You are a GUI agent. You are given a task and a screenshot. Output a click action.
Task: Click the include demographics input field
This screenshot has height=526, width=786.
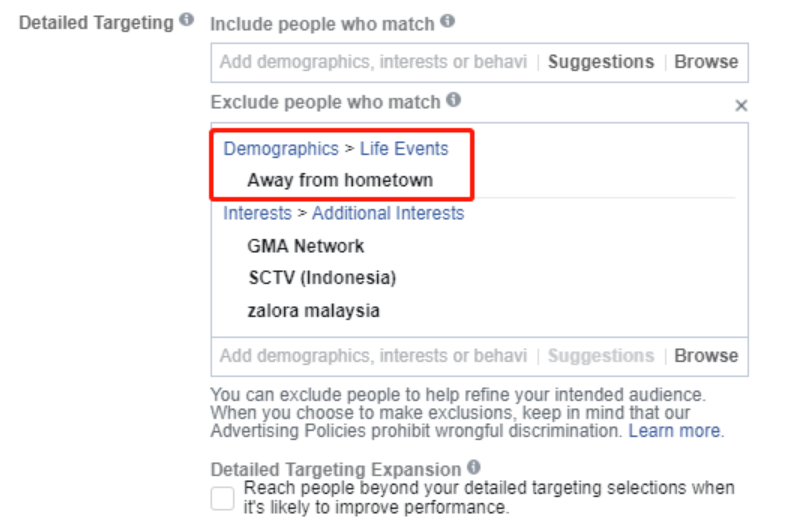373,62
